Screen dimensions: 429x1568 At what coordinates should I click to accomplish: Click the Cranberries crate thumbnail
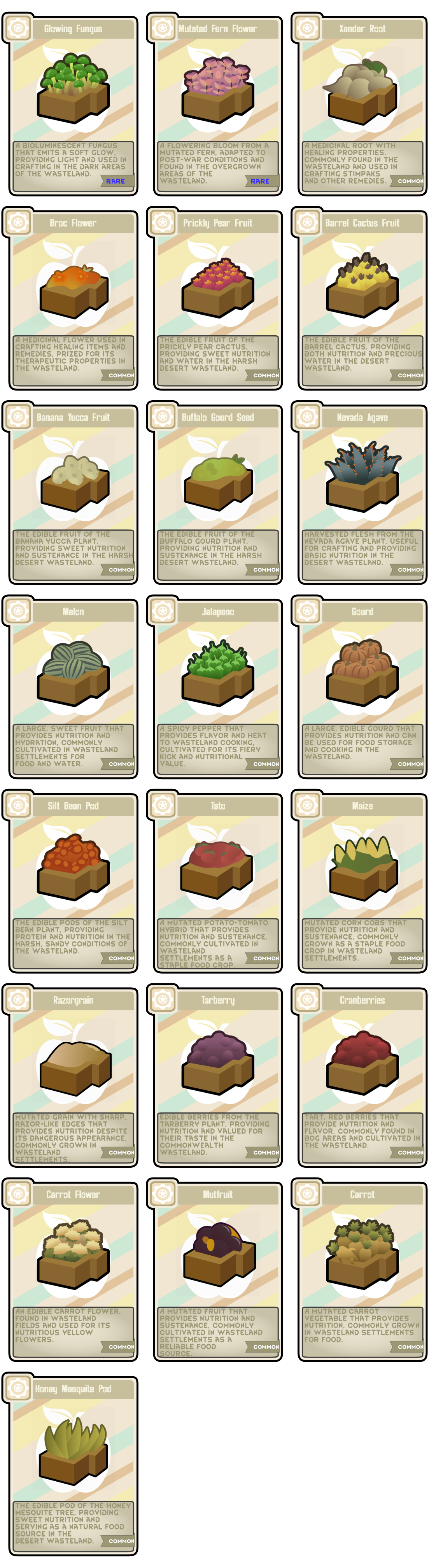pyautogui.click(x=362, y=1060)
